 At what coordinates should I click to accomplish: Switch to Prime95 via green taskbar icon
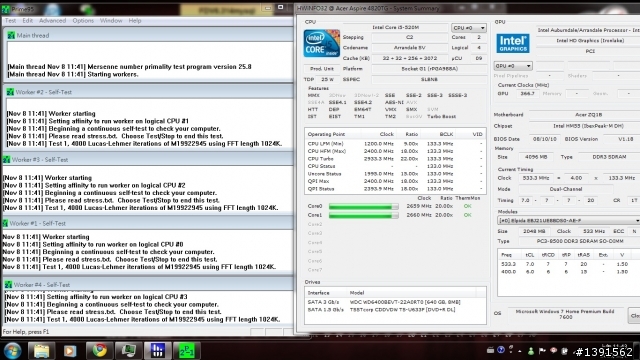pyautogui.click(x=187, y=350)
